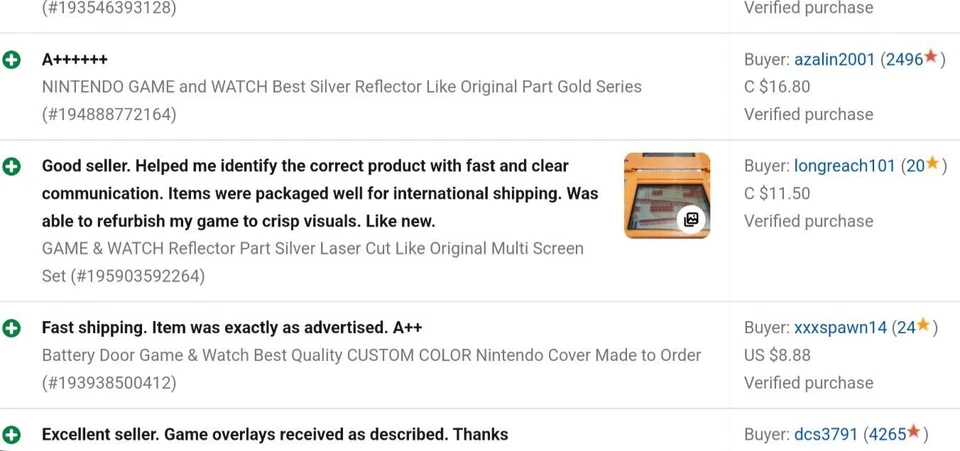Click green plus icon beside 'Fast shipping' review
960x451 pixels.
pyautogui.click(x=12, y=328)
